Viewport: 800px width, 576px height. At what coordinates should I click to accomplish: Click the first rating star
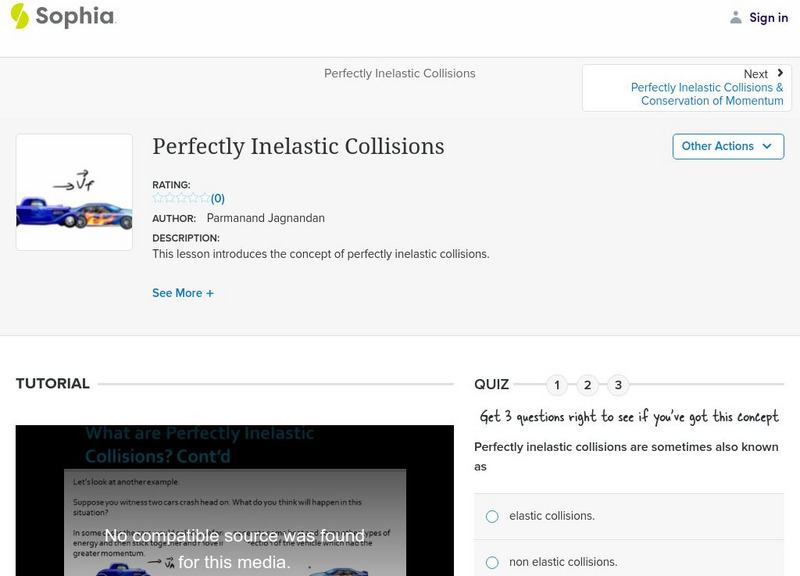157,197
